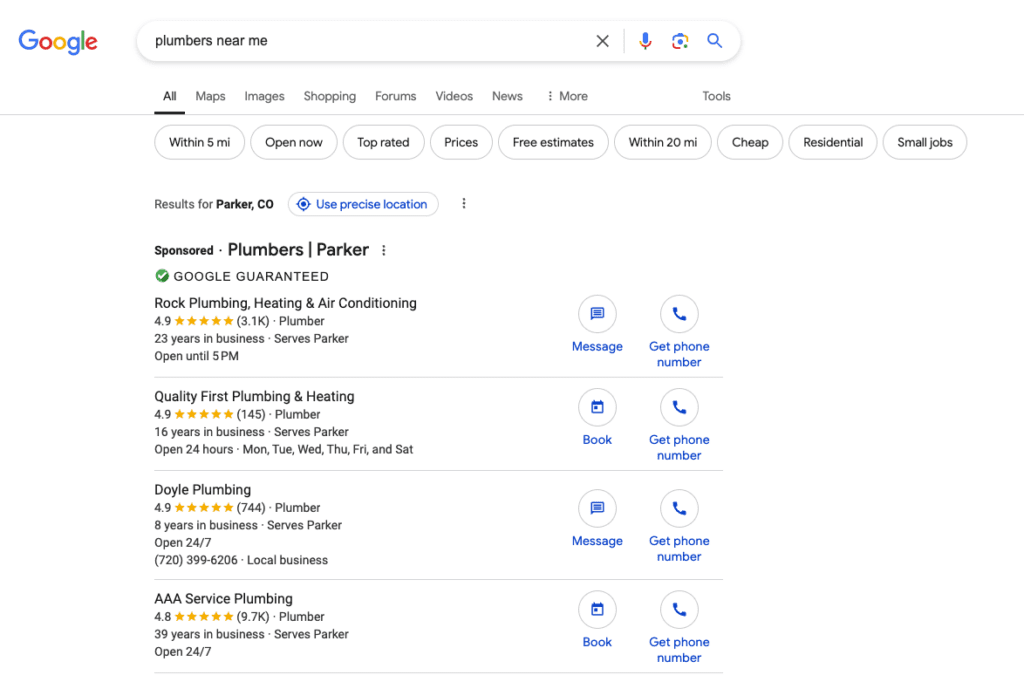Click Message label under Rock Plumbing icon
The height and width of the screenshot is (675, 1024).
click(x=597, y=347)
